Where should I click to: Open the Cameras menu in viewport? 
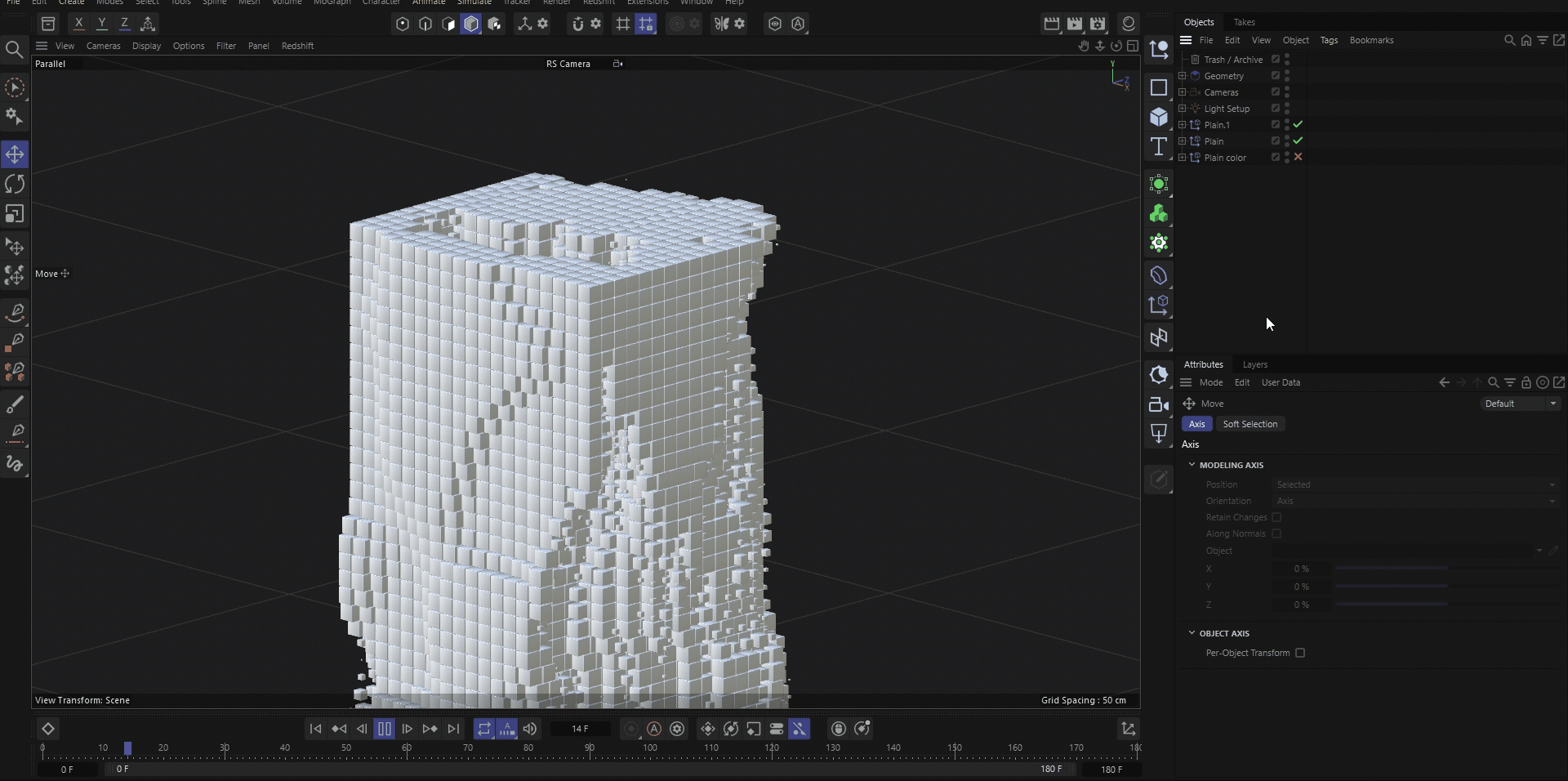(x=103, y=46)
